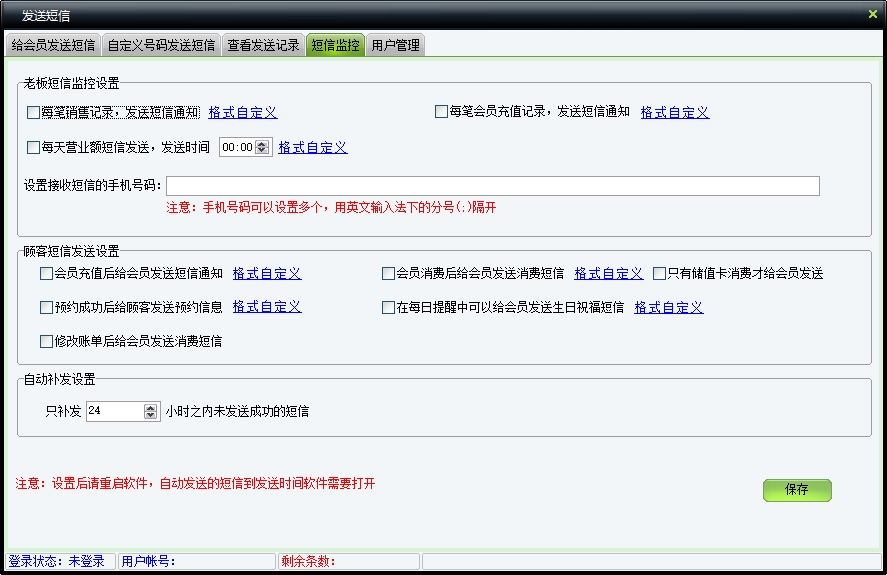This screenshot has height=575, width=887.
Task: Click the green 保存 button
Action: (797, 490)
